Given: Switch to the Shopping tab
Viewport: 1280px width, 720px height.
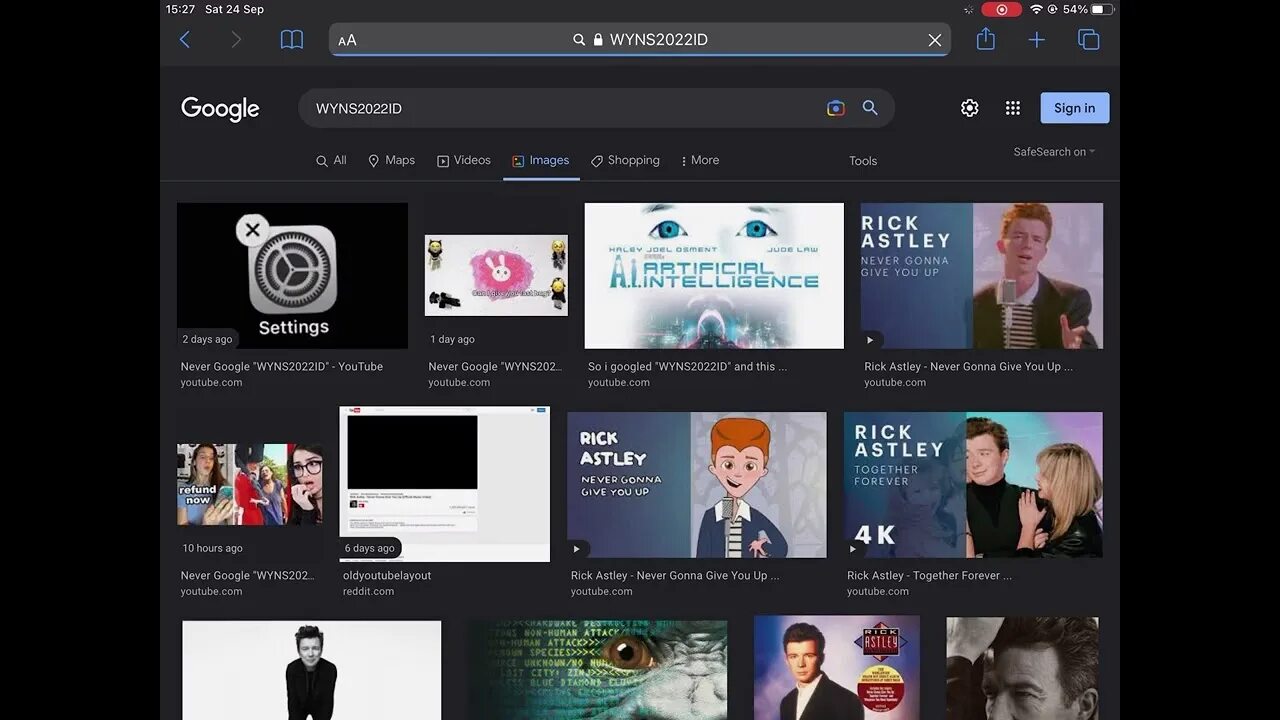Looking at the screenshot, I should [x=625, y=160].
